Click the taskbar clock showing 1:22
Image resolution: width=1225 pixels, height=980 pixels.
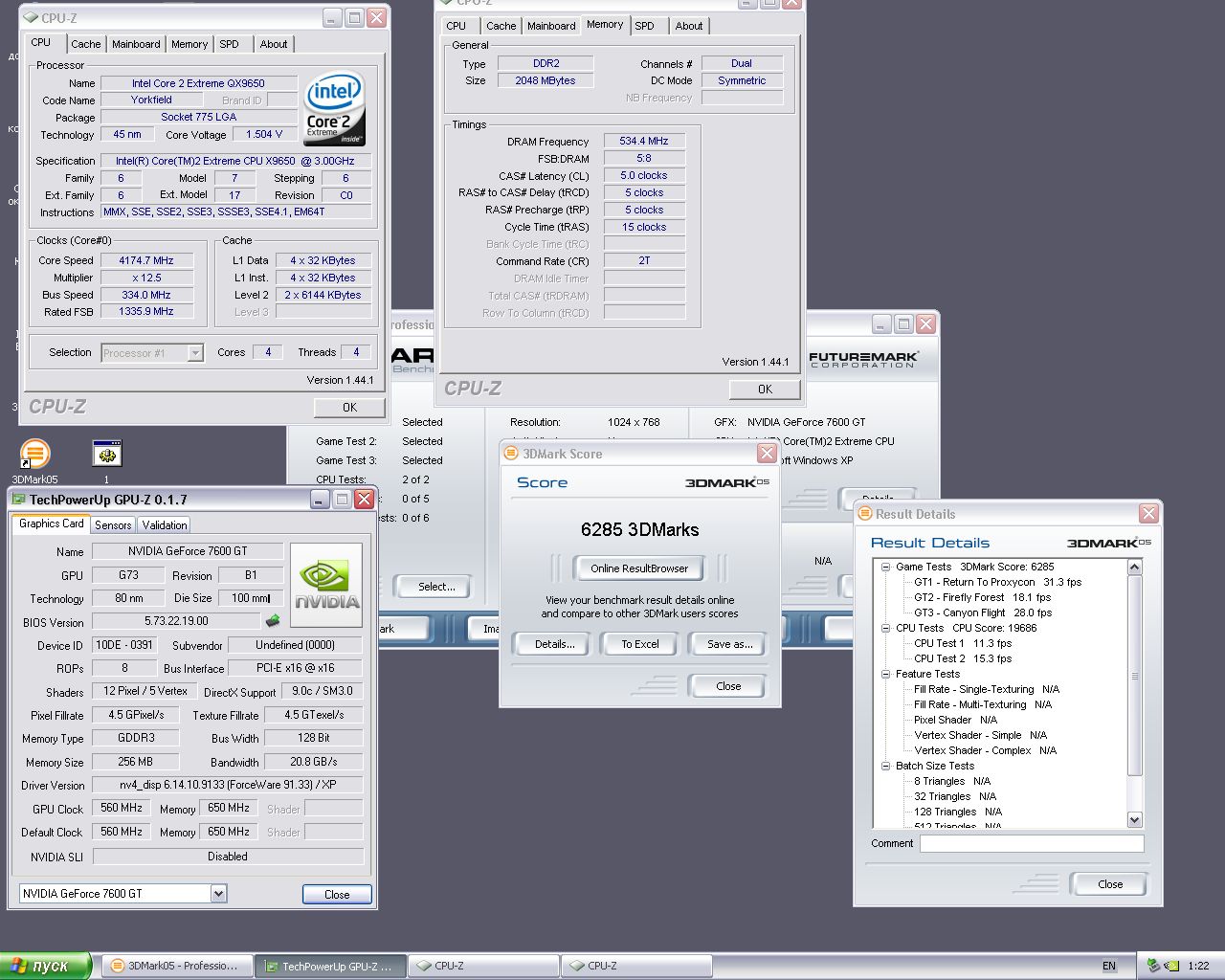point(1199,966)
